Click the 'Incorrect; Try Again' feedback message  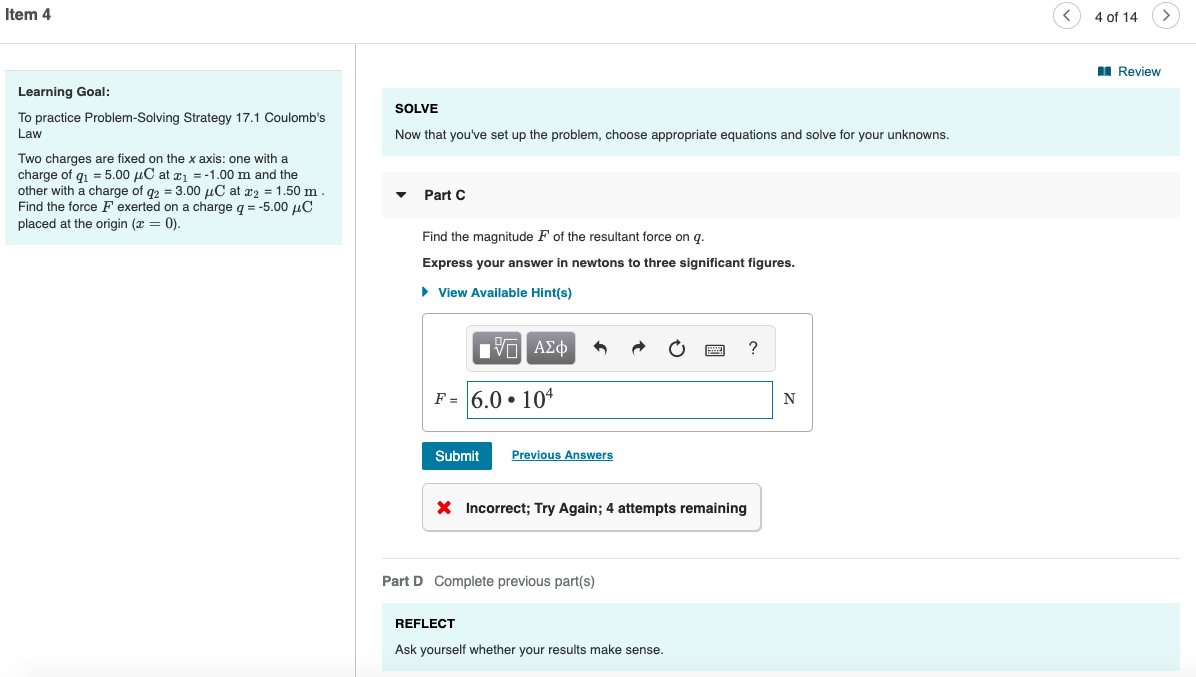pyautogui.click(x=606, y=509)
